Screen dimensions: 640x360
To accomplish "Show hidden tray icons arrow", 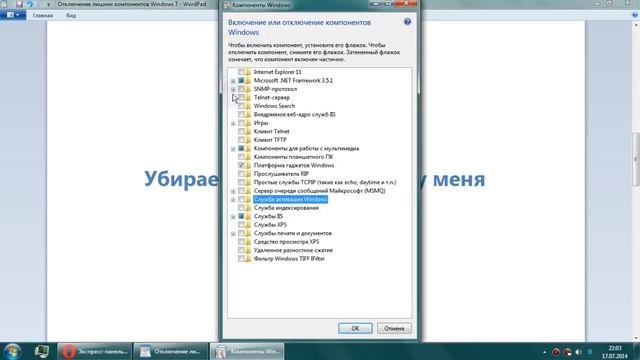I will pyautogui.click(x=544, y=352).
